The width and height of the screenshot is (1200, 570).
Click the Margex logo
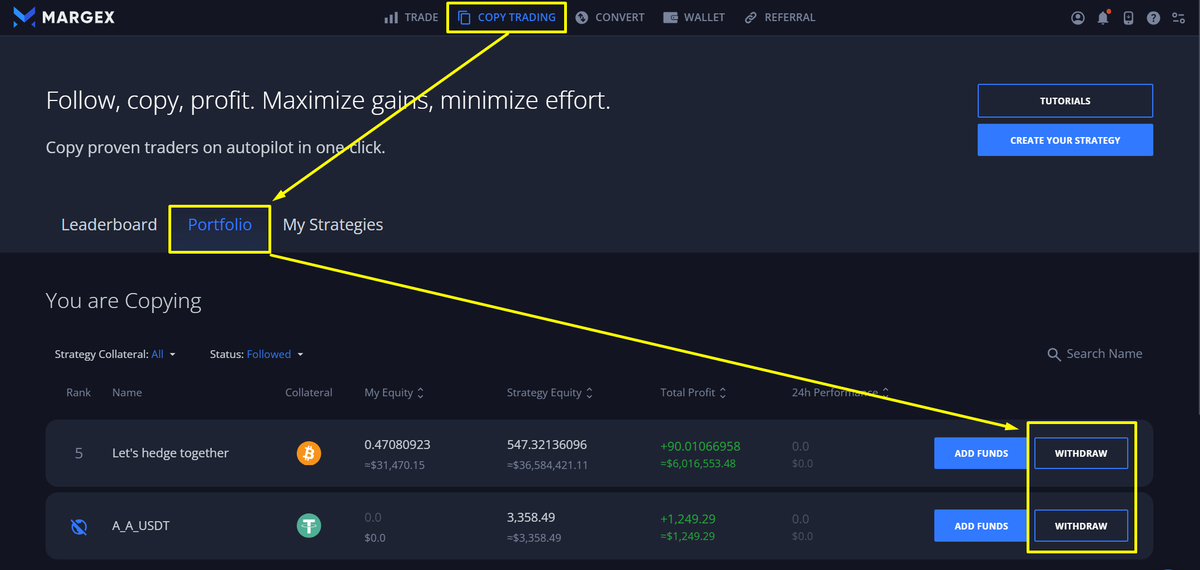pos(64,17)
